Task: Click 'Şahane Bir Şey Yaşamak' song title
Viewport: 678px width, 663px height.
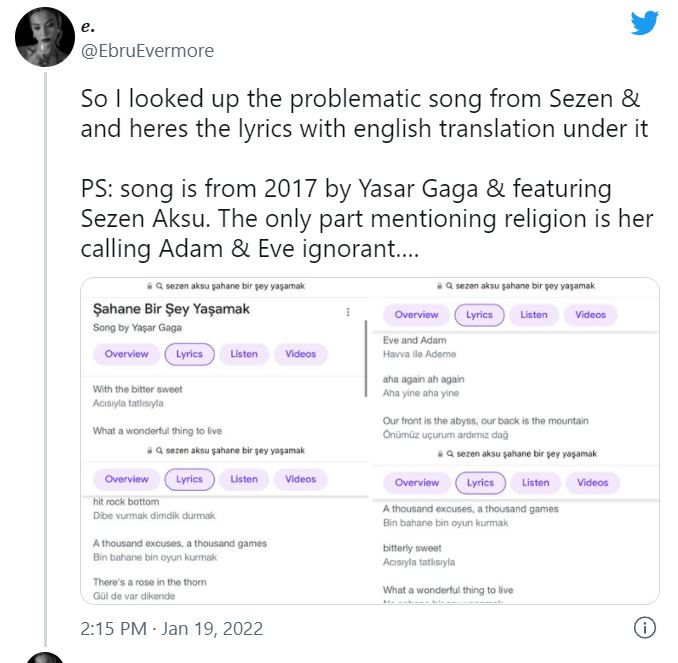Action: click(171, 310)
